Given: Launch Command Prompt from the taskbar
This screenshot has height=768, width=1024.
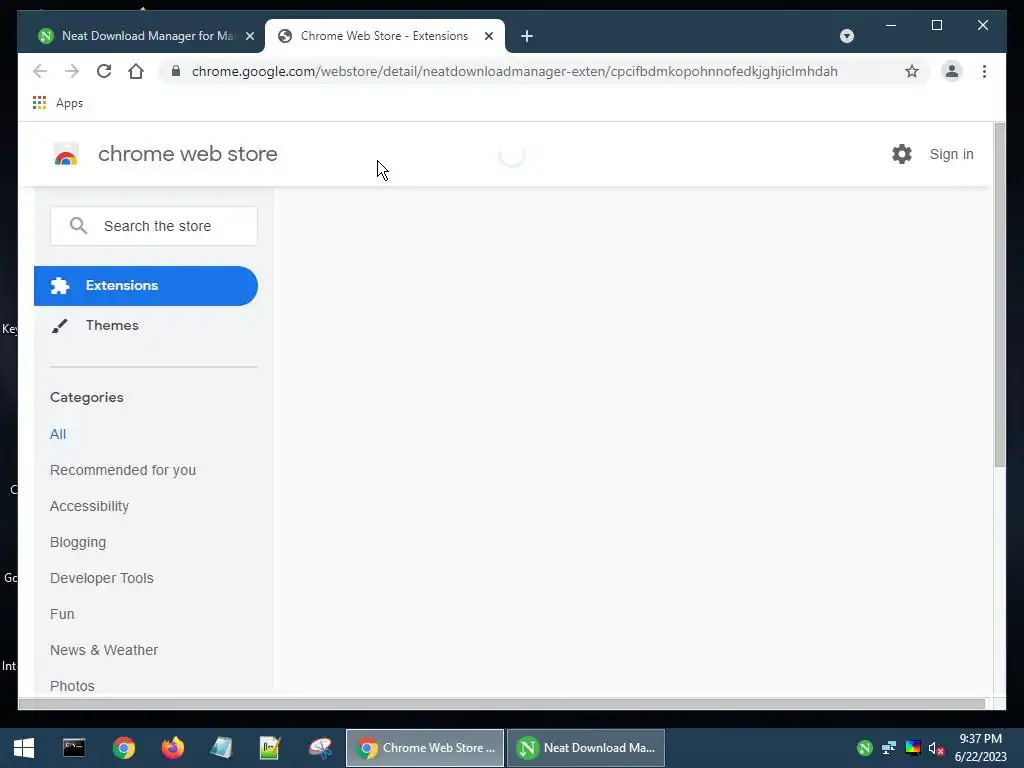Looking at the screenshot, I should (x=74, y=748).
